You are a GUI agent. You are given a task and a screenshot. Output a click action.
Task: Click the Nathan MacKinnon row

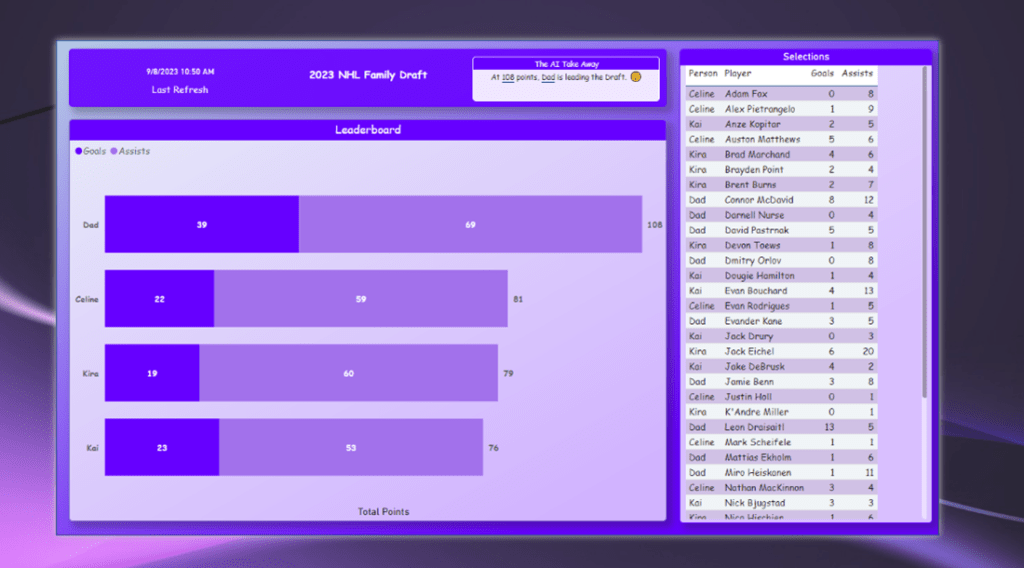(x=782, y=488)
